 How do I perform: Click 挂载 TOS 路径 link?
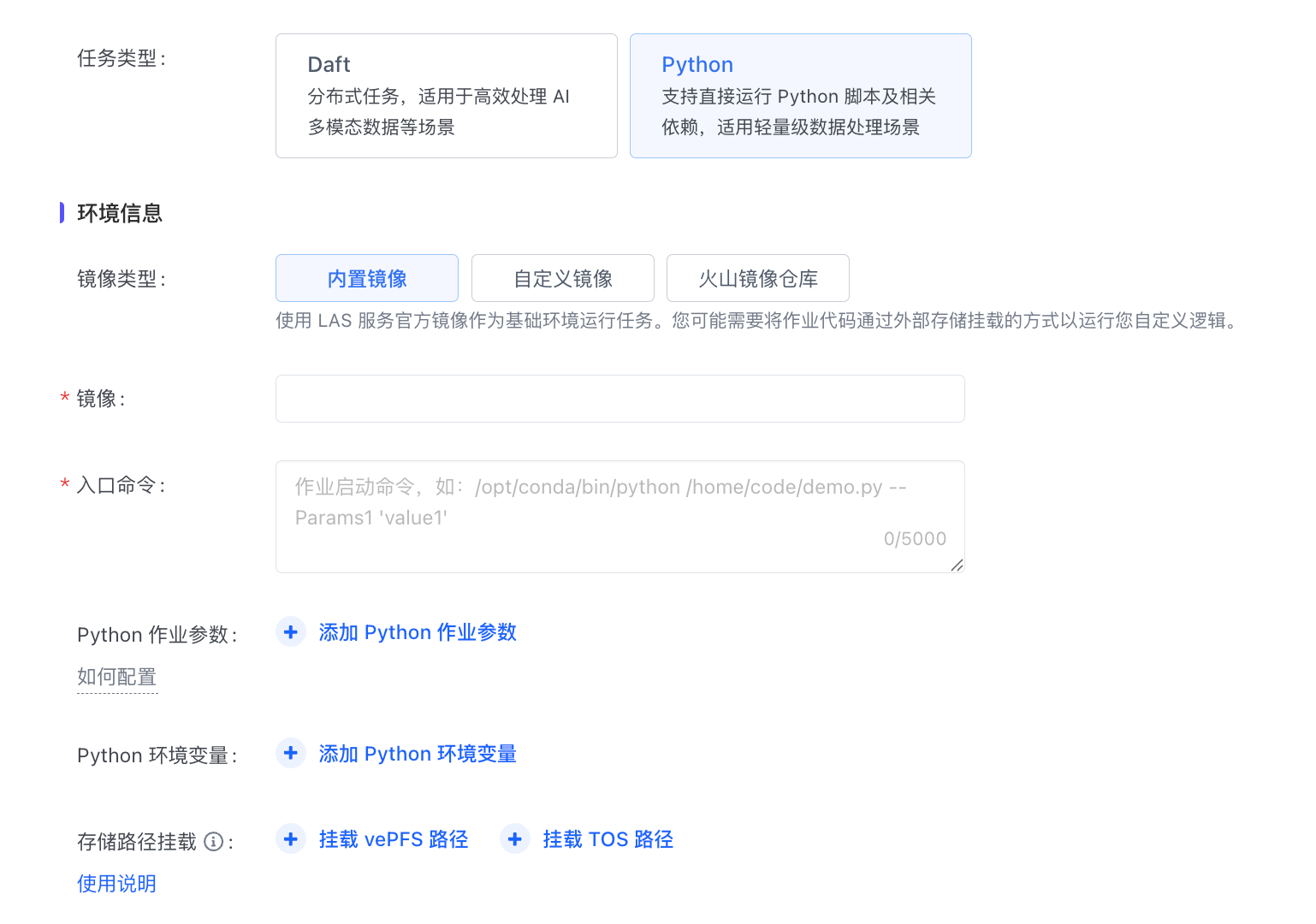[608, 839]
